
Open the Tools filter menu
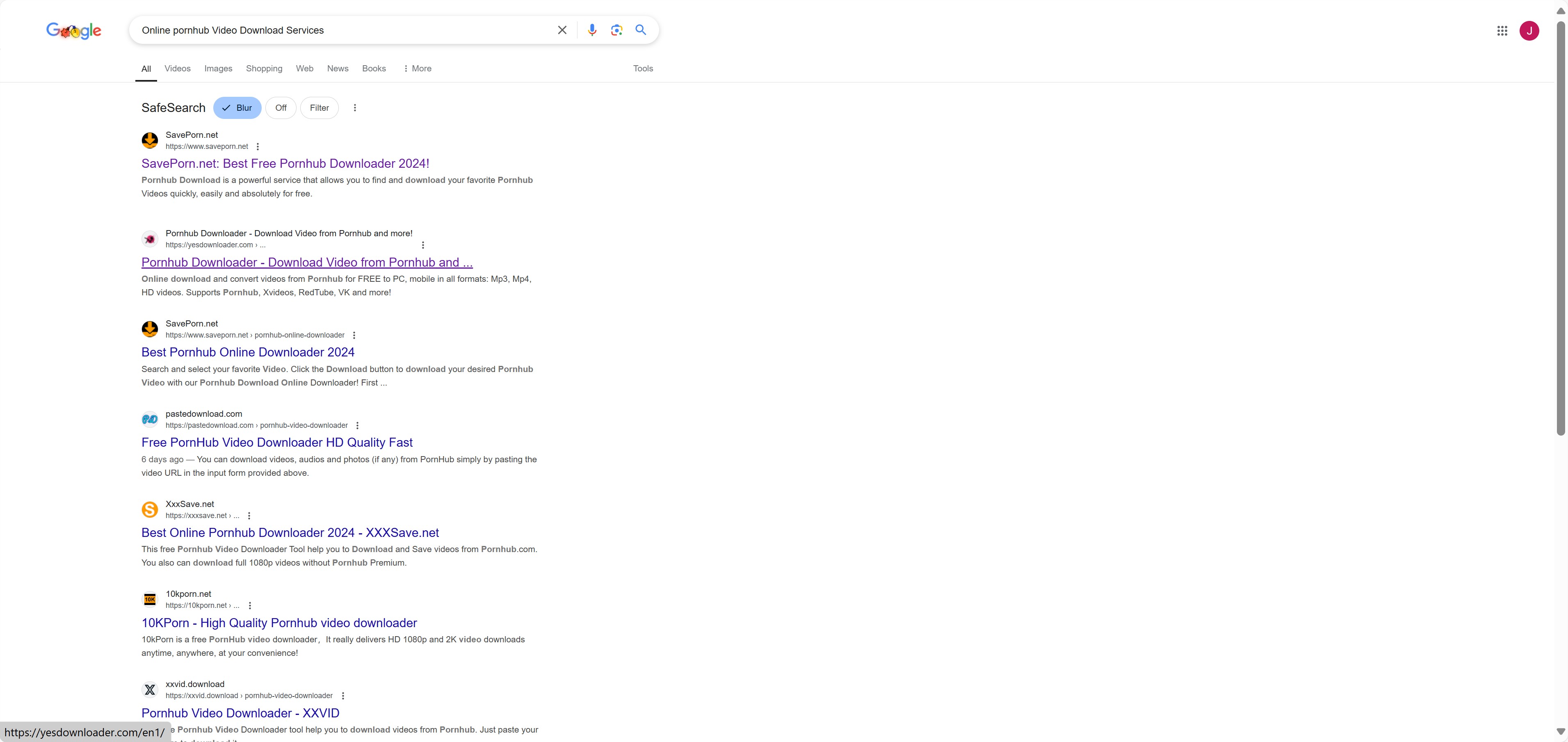643,68
